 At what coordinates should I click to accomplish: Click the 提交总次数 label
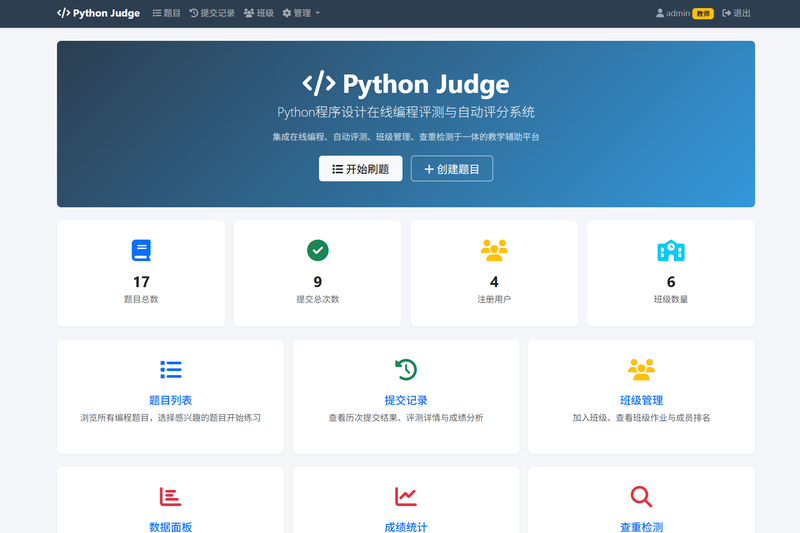click(317, 299)
